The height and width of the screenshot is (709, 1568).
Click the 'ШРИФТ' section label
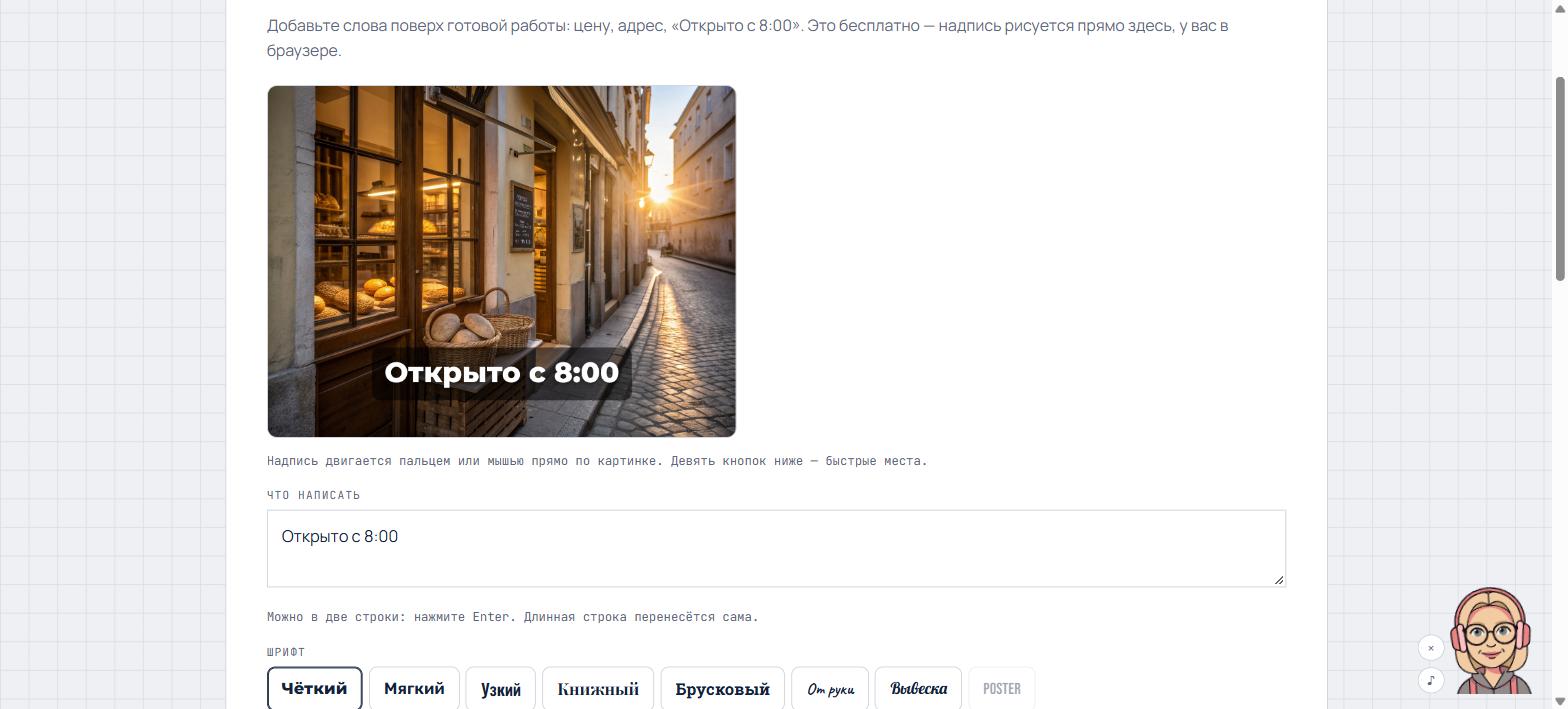(286, 652)
